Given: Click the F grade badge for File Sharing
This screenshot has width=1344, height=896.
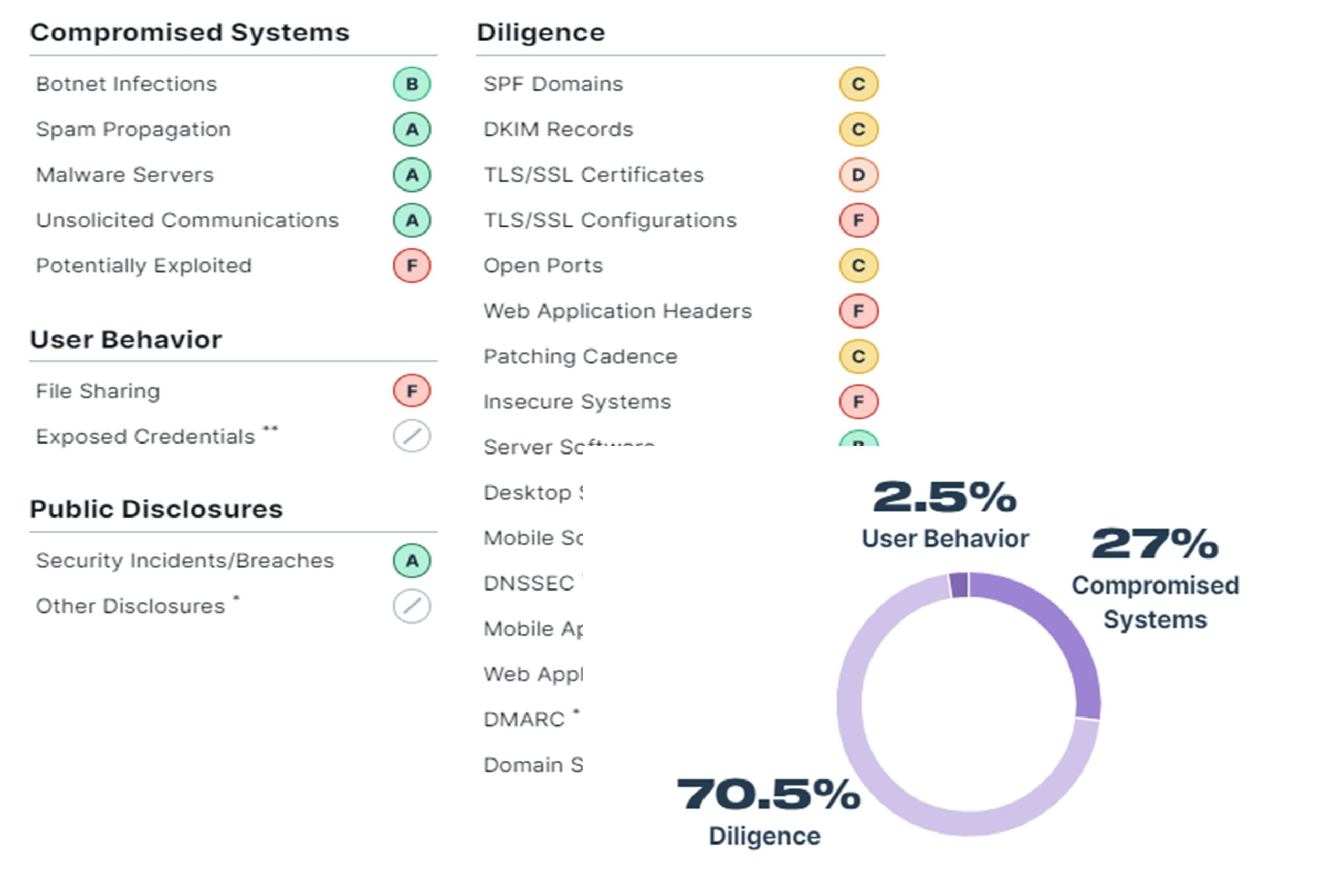Looking at the screenshot, I should (x=412, y=391).
